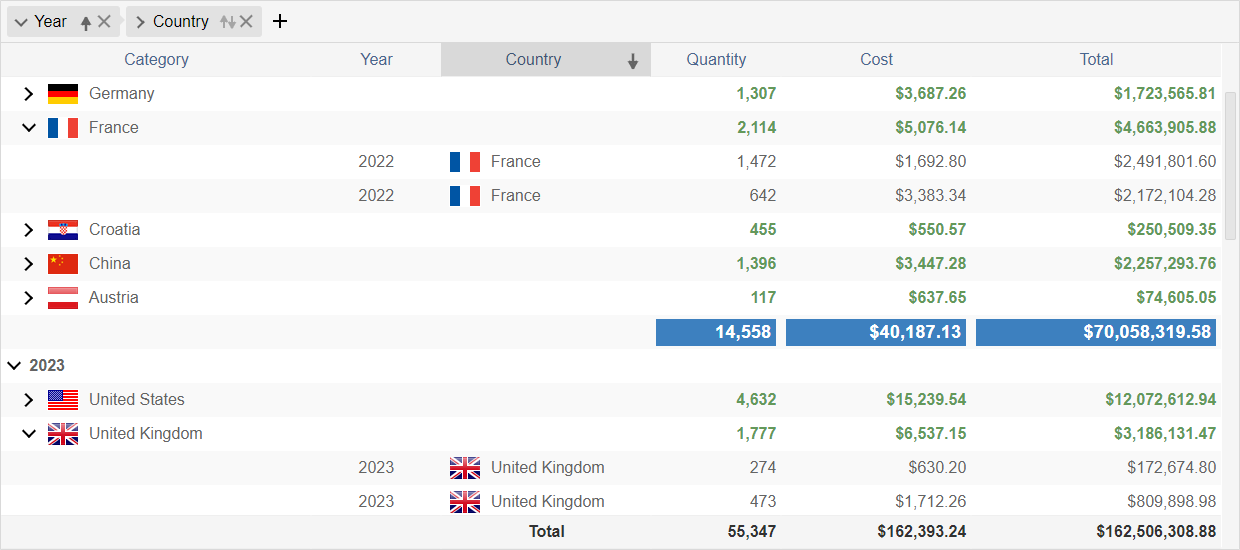1240x550 pixels.
Task: Click the footer Total label
Action: [547, 532]
